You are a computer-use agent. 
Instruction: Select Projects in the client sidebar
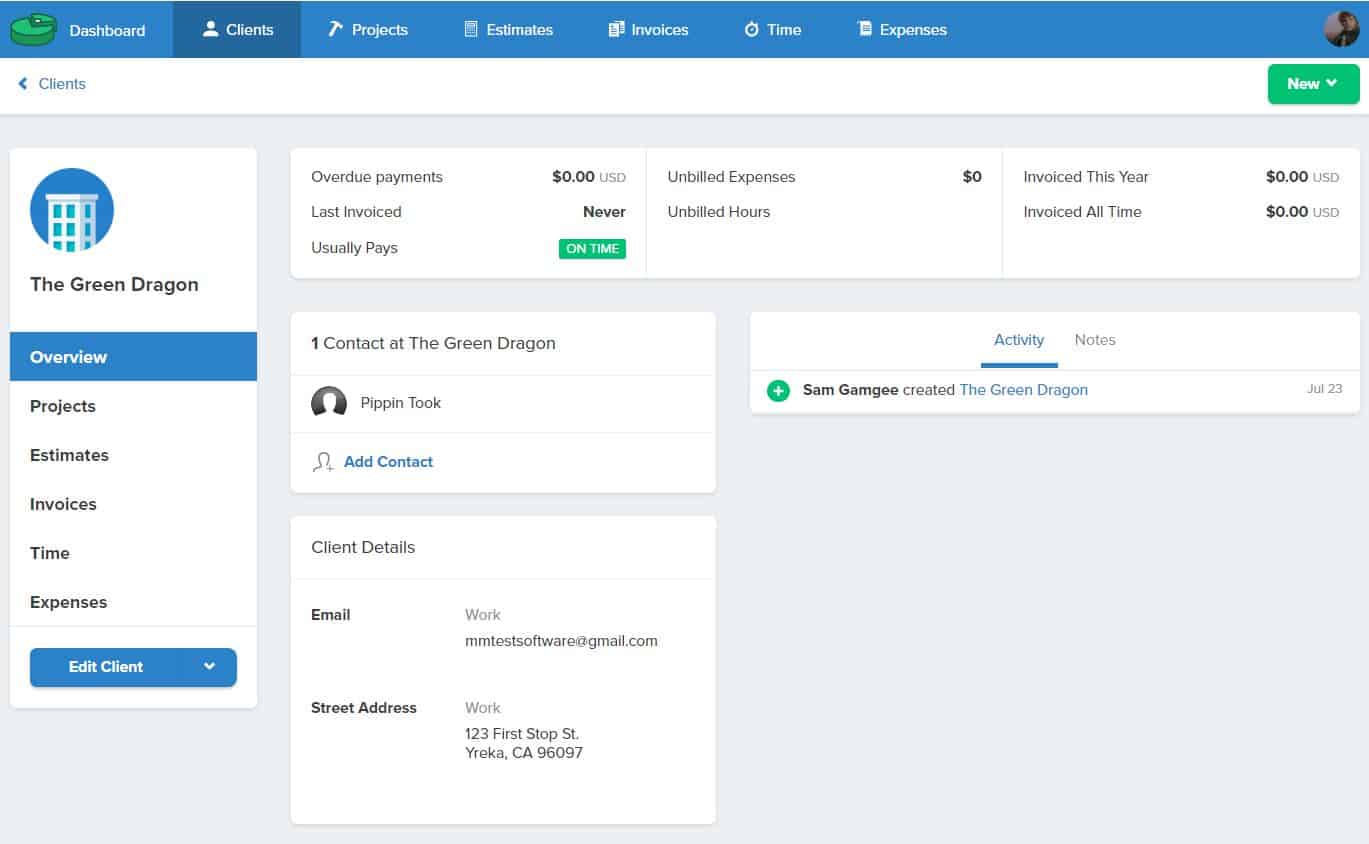click(x=133, y=406)
